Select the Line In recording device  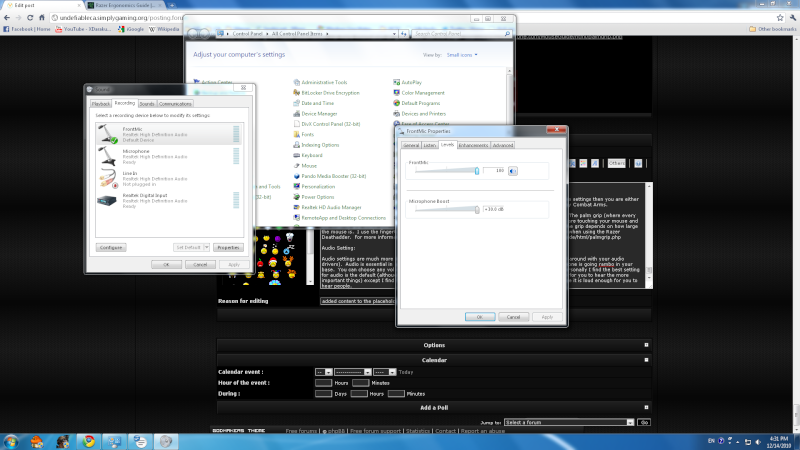coord(169,179)
